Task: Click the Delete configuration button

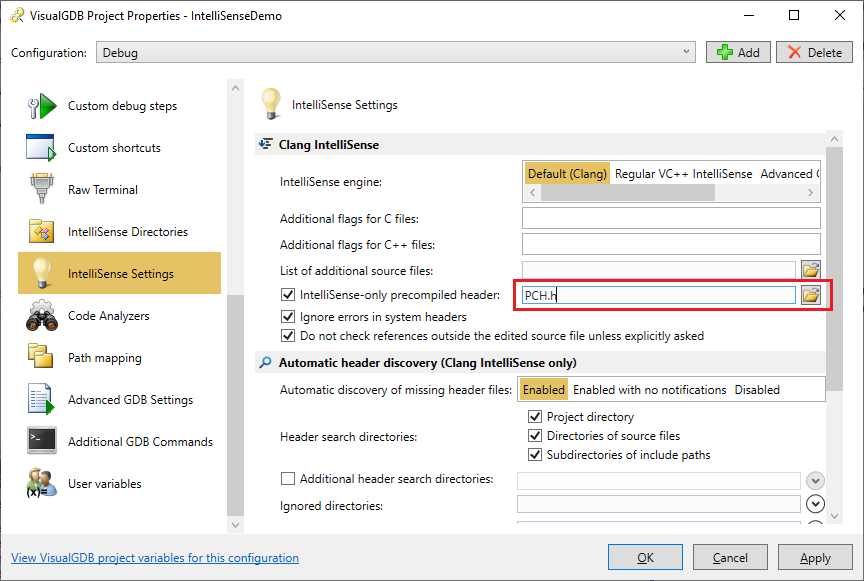Action: point(814,52)
